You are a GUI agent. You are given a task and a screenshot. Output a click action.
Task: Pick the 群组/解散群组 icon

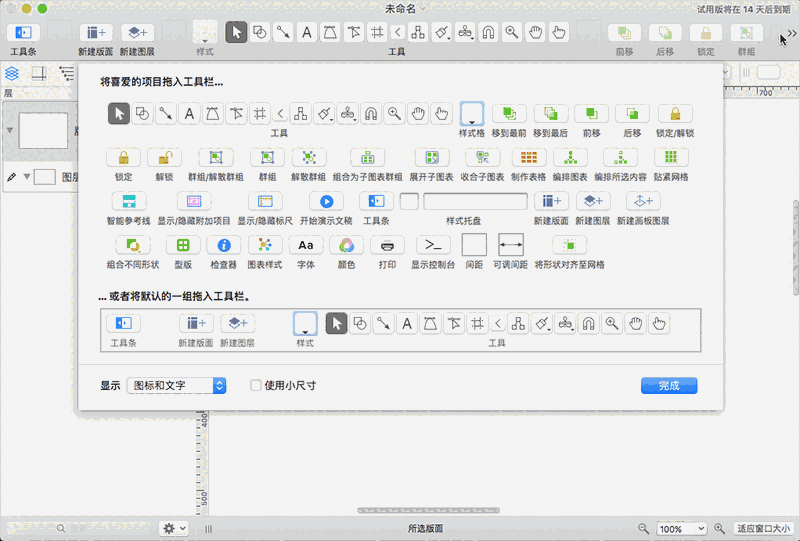point(215,157)
